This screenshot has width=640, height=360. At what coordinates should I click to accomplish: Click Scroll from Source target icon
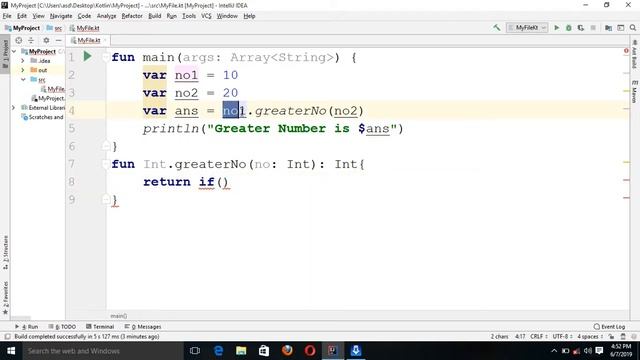19,40
